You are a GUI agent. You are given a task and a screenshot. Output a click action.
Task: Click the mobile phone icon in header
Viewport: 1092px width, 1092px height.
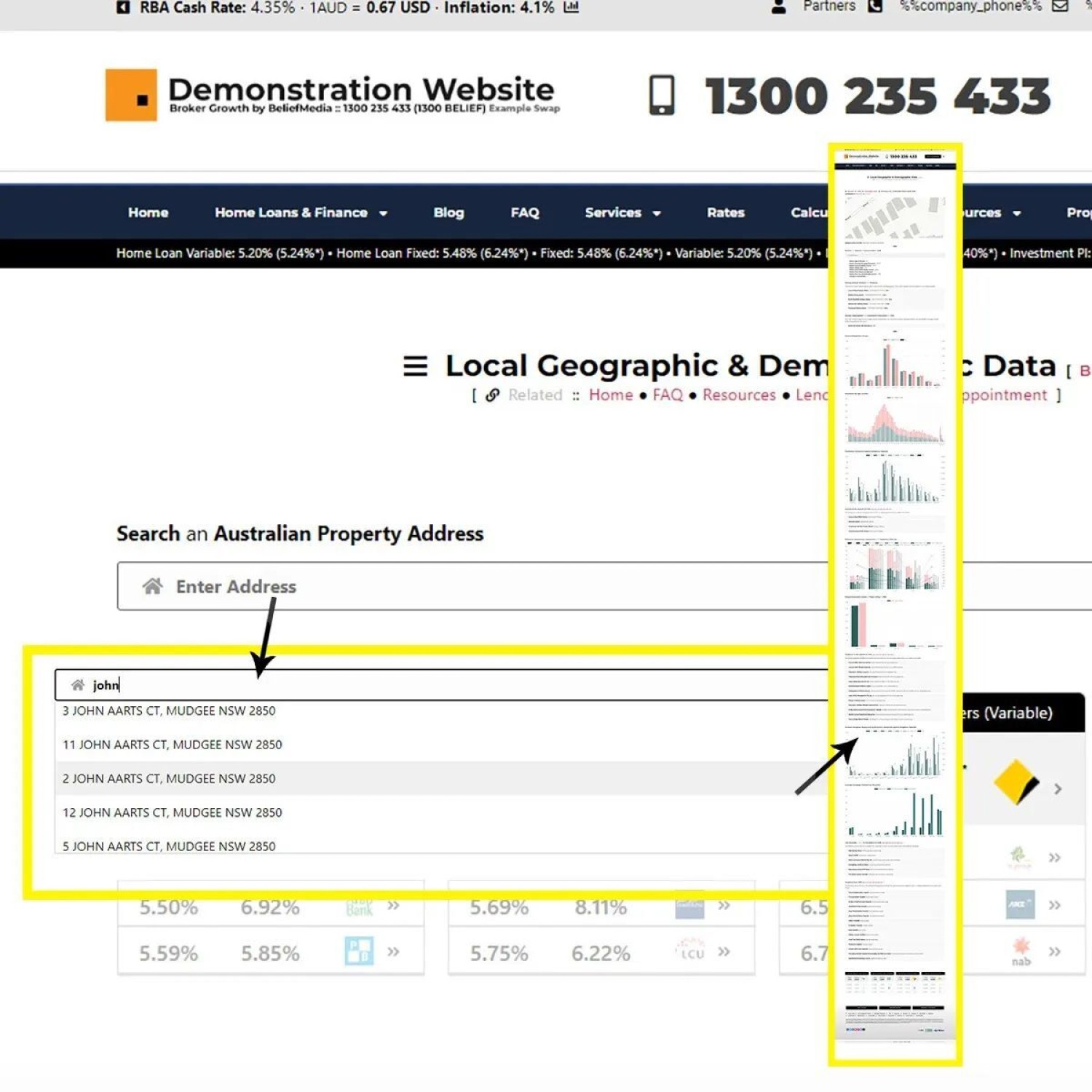point(661,95)
